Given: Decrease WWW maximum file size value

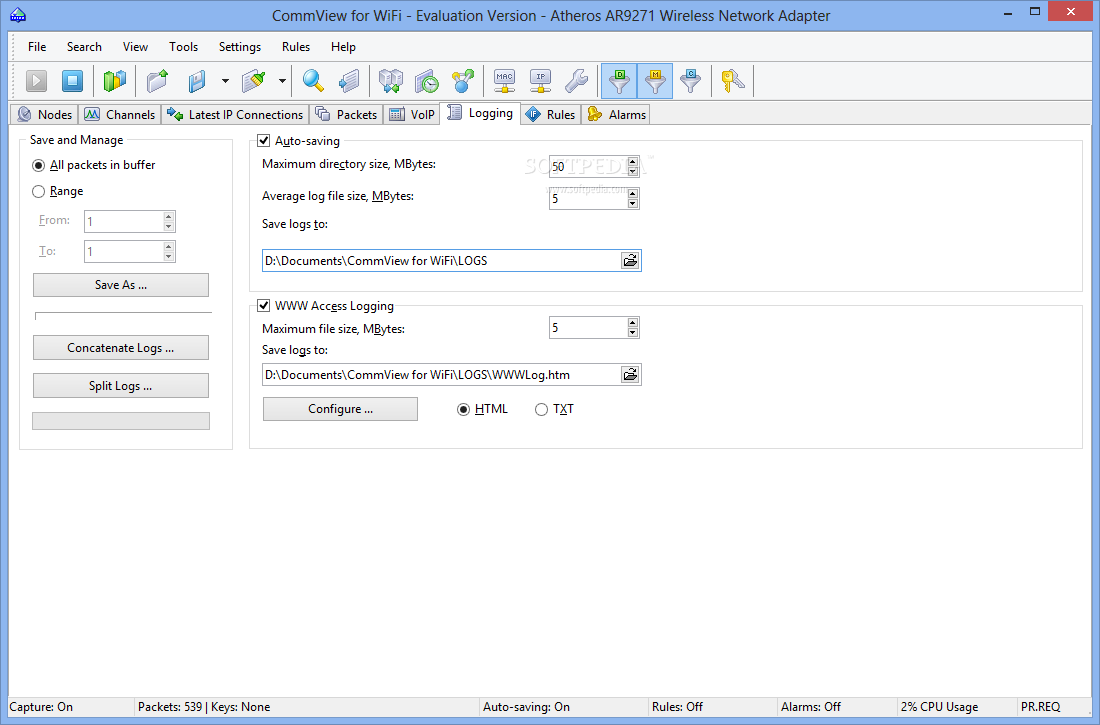Looking at the screenshot, I should (633, 333).
